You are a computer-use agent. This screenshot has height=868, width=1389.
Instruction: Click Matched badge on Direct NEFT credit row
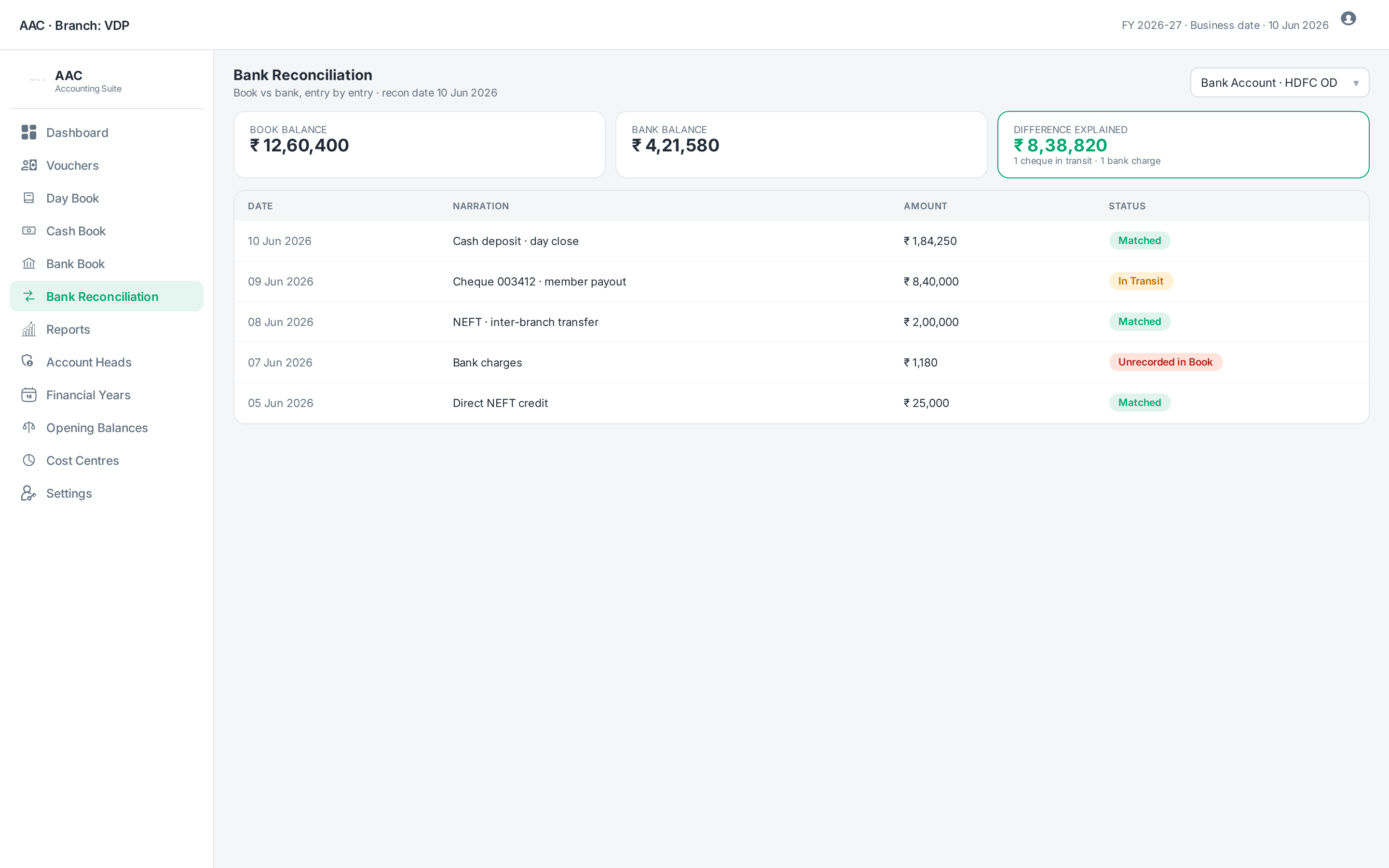pos(1139,403)
